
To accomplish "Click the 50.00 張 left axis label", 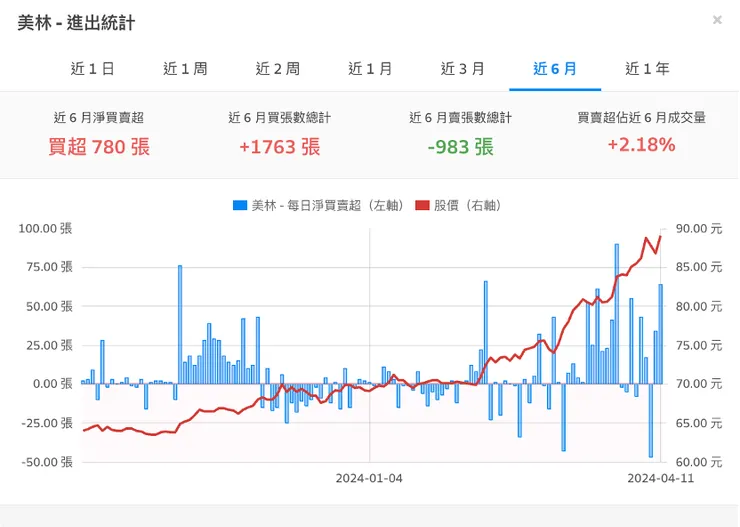I will pyautogui.click(x=50, y=306).
